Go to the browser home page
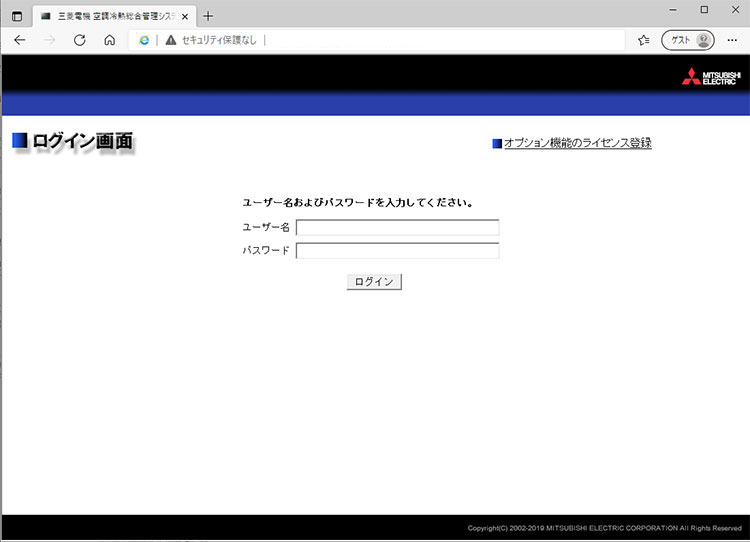This screenshot has width=750, height=542. point(110,40)
